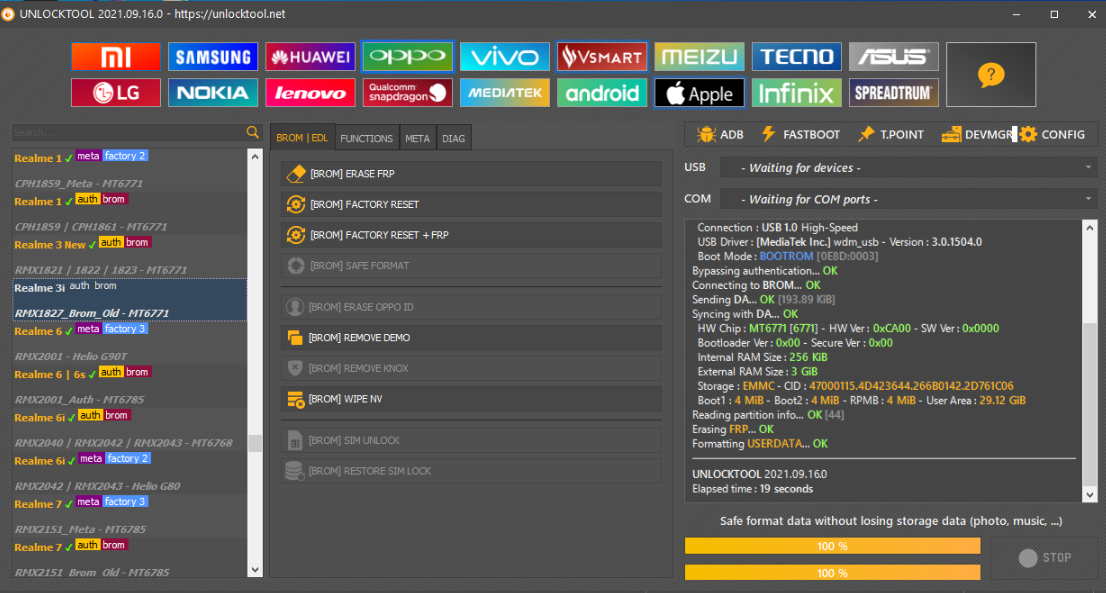The height and width of the screenshot is (593, 1106).
Task: Click the UNLOCKTOOL app icon in title bar
Action: (x=8, y=14)
